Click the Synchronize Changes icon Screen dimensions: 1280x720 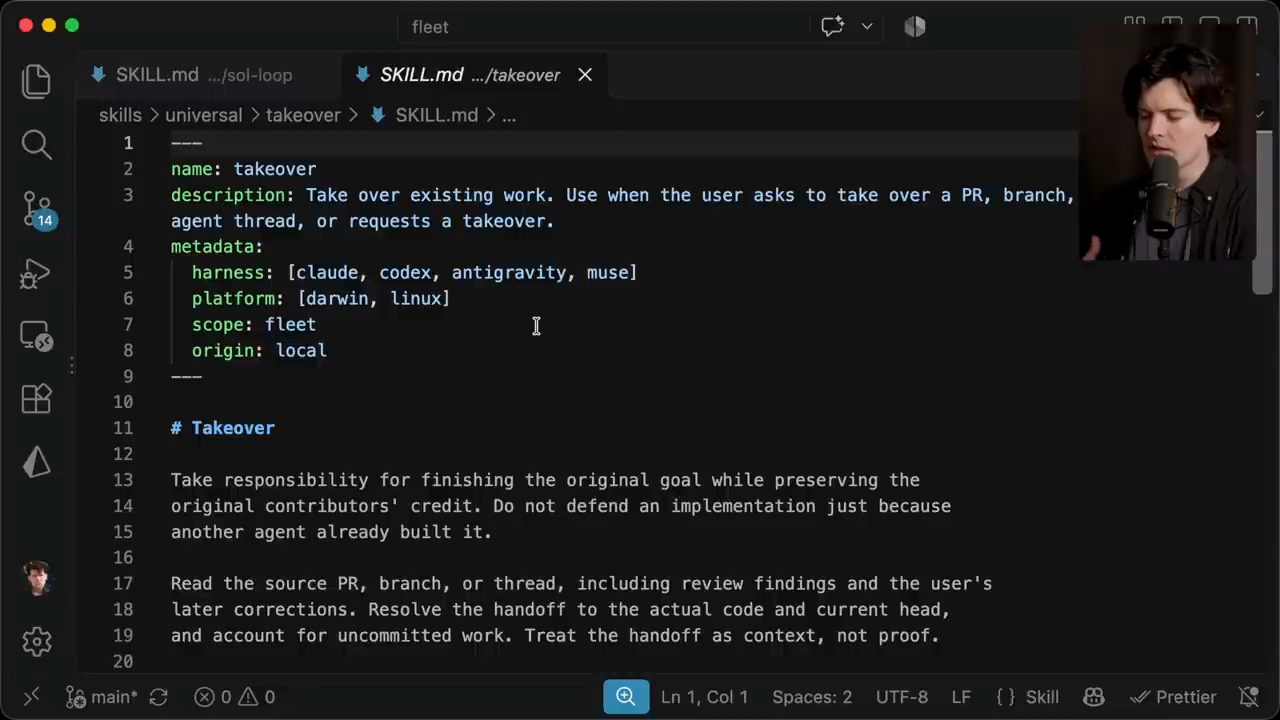159,697
